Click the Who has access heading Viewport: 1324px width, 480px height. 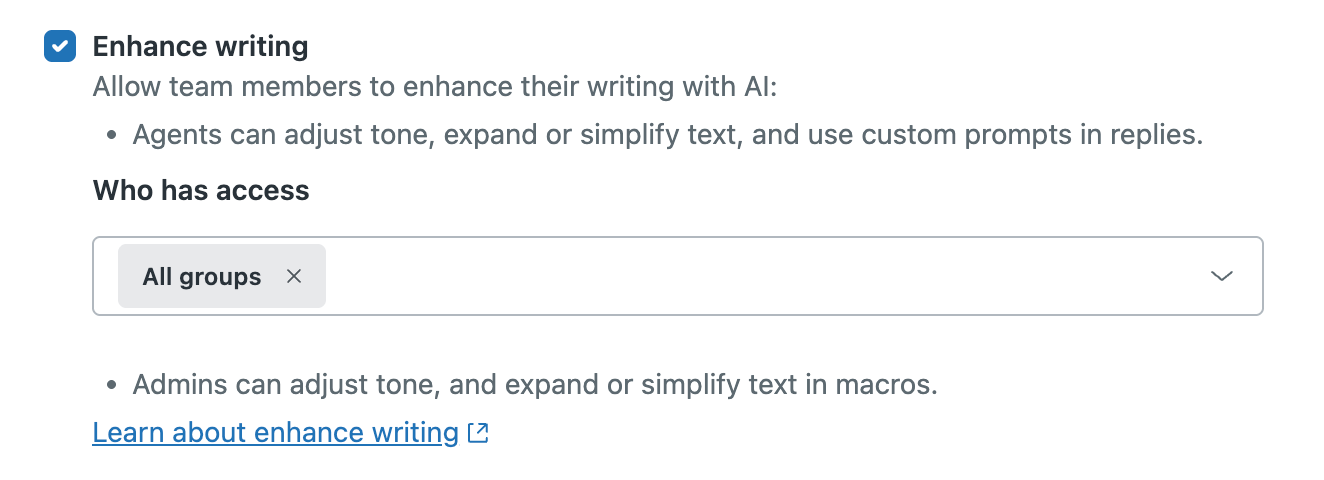click(x=201, y=190)
